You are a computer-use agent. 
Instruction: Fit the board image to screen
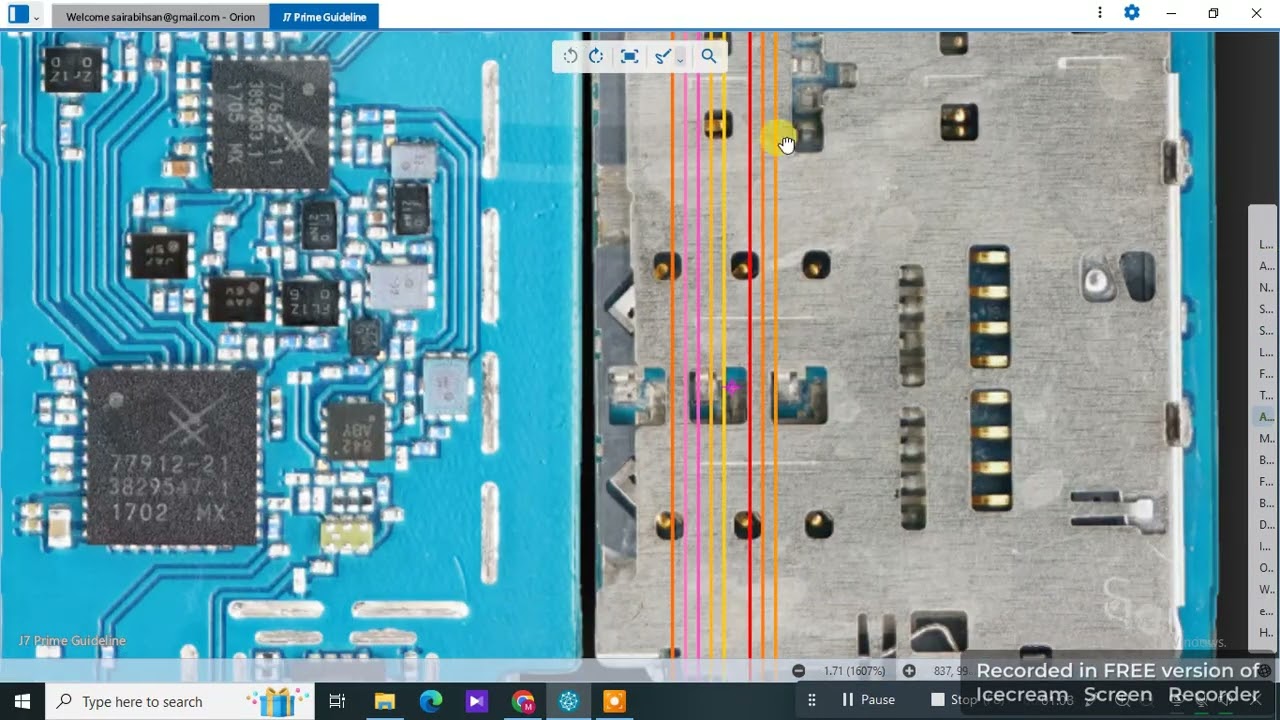click(629, 56)
